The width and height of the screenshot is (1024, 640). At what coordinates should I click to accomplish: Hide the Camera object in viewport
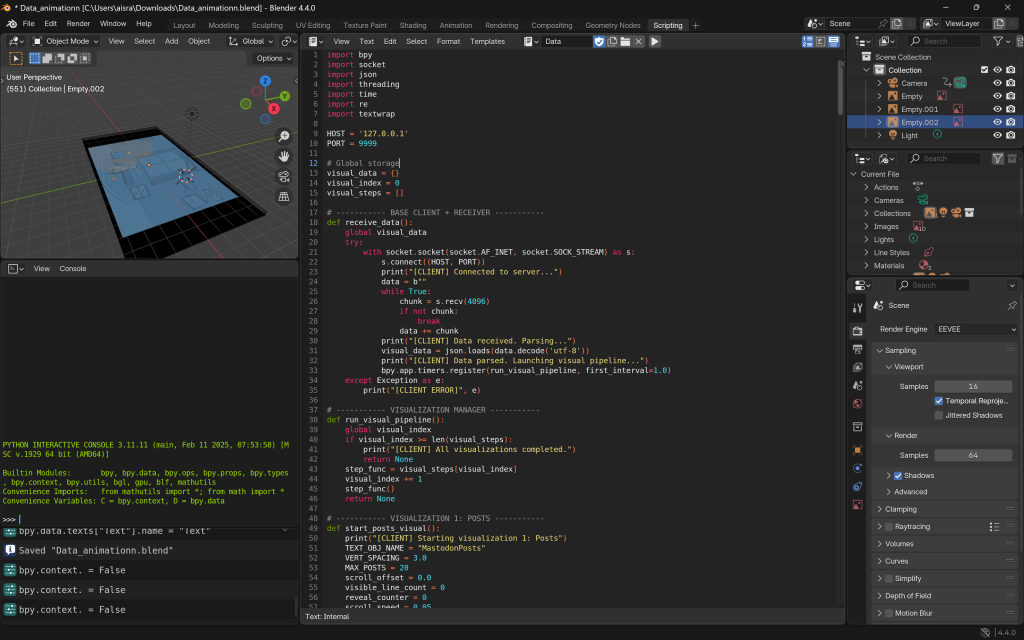click(x=997, y=83)
